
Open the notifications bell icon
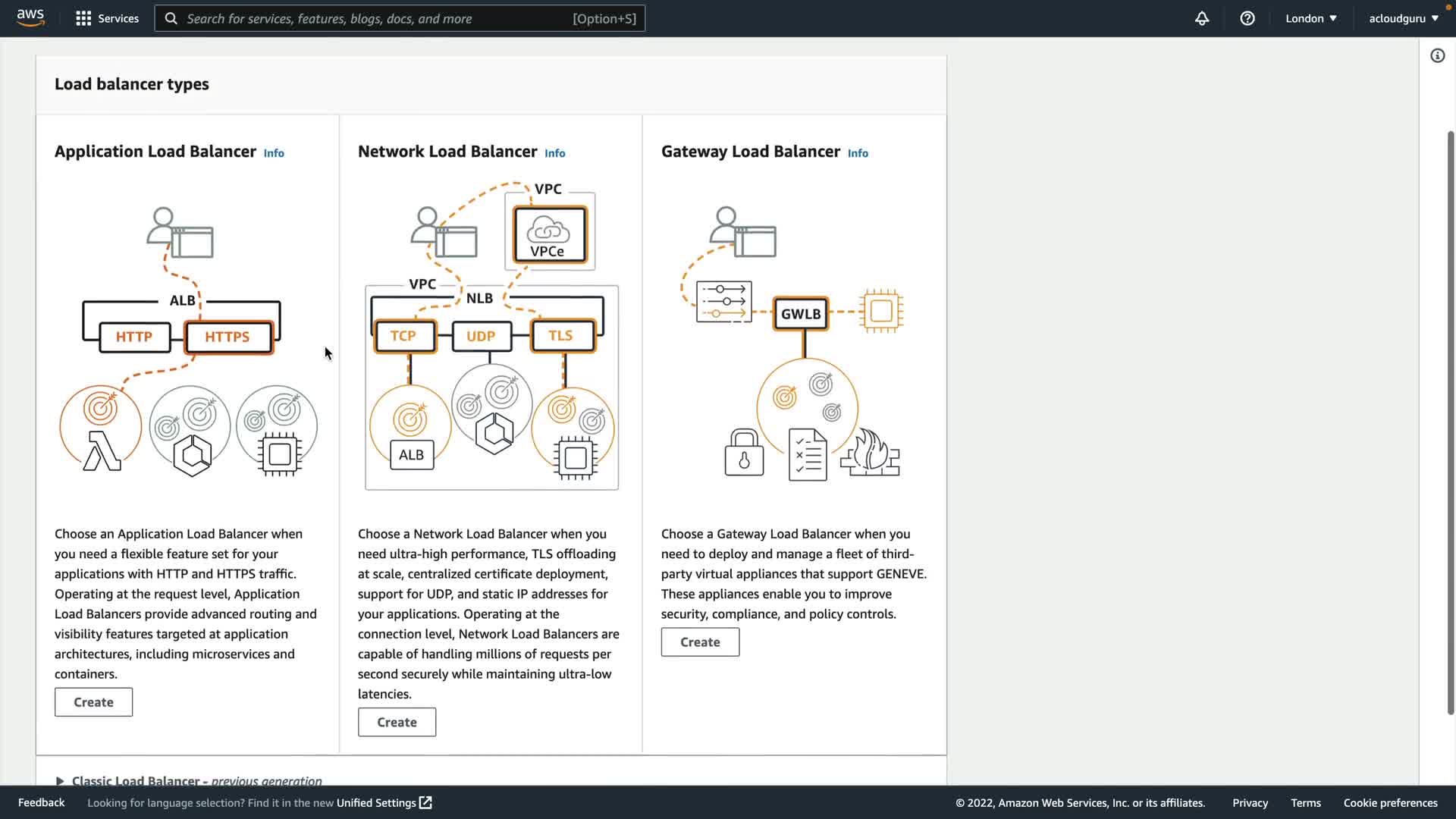tap(1202, 18)
